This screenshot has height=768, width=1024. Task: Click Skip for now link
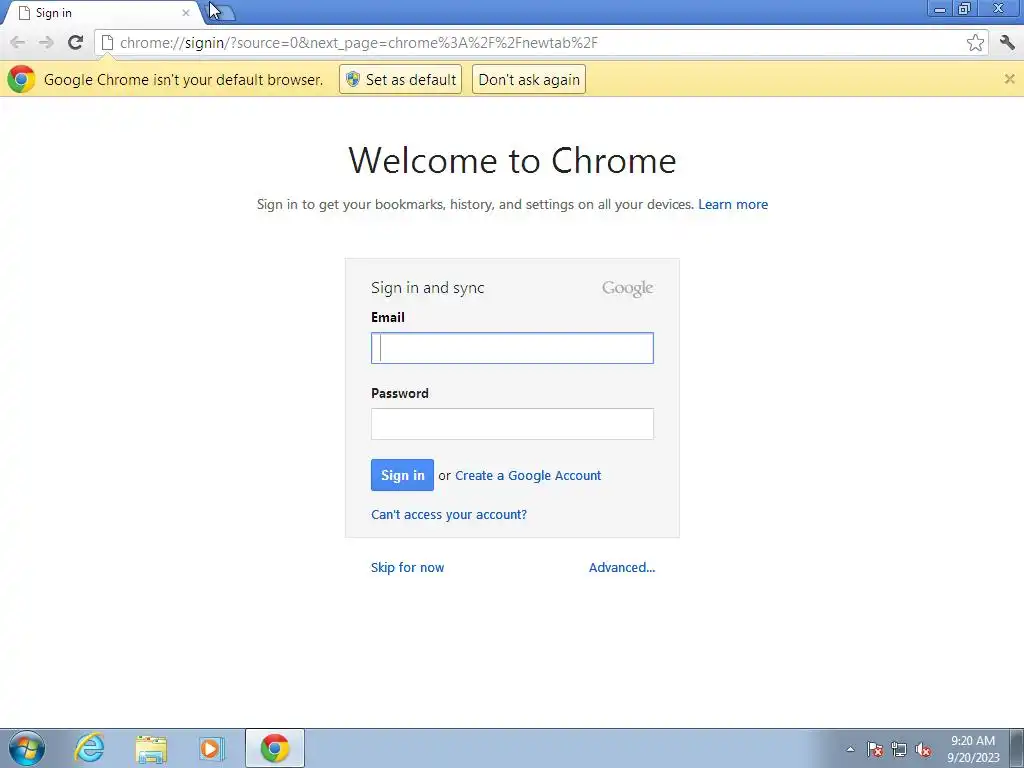408,568
